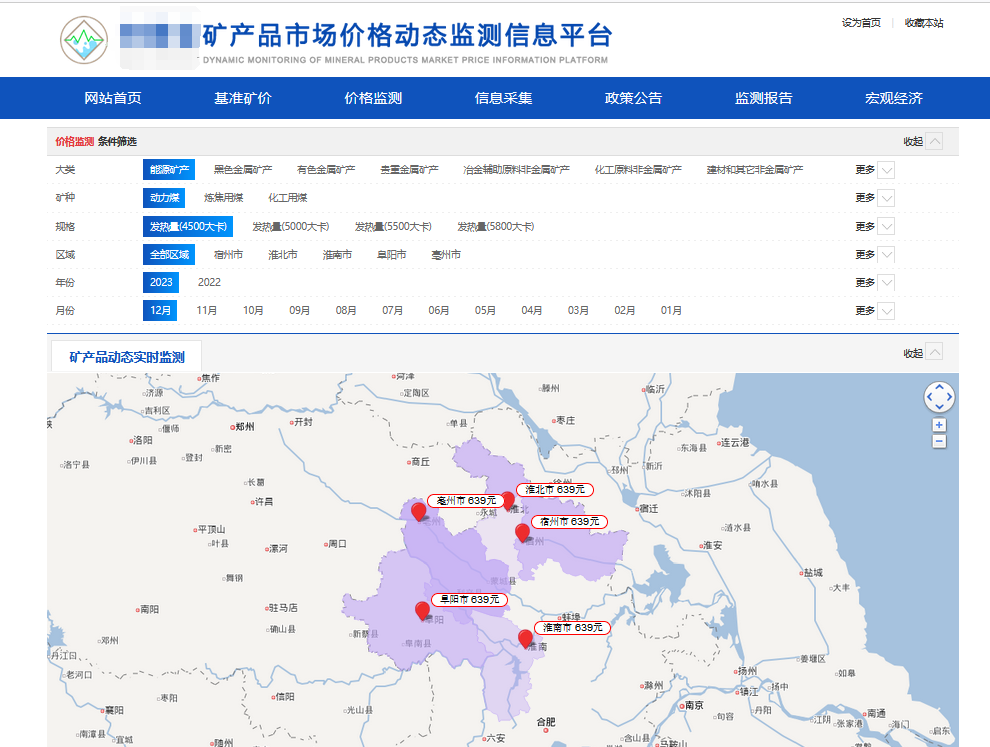Click the platform logo emblem
The width and height of the screenshot is (990, 747).
tap(84, 40)
